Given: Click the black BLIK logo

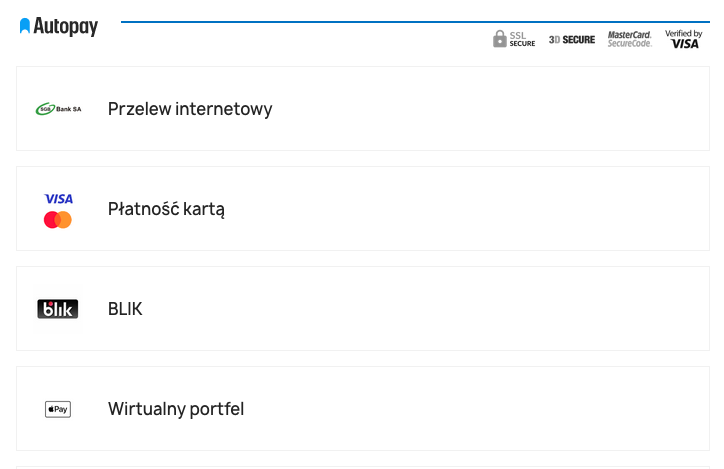Looking at the screenshot, I should 58,309.
